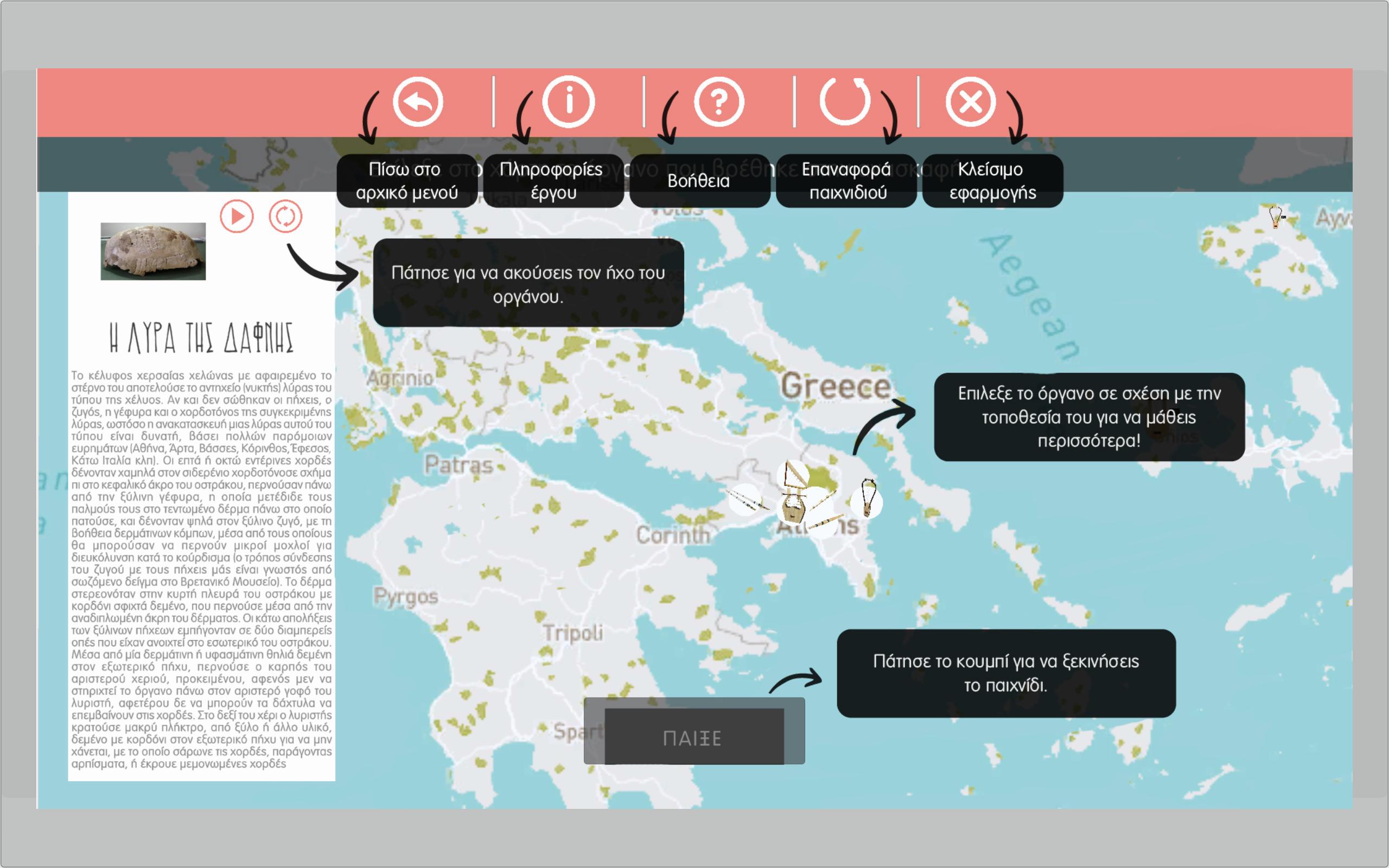This screenshot has width=1389, height=868.
Task: Select the triangular harp instrument on map
Action: click(x=794, y=474)
